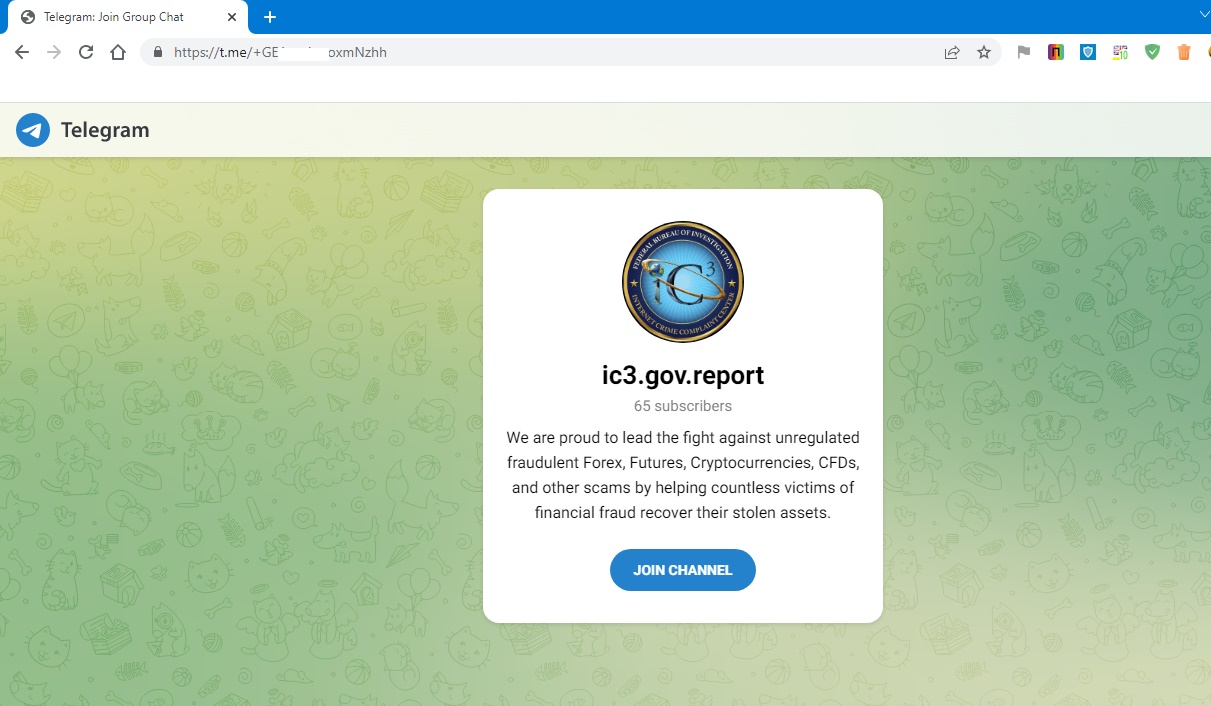Open the extension with 10 badge
The image size is (1211, 706).
[x=1120, y=53]
